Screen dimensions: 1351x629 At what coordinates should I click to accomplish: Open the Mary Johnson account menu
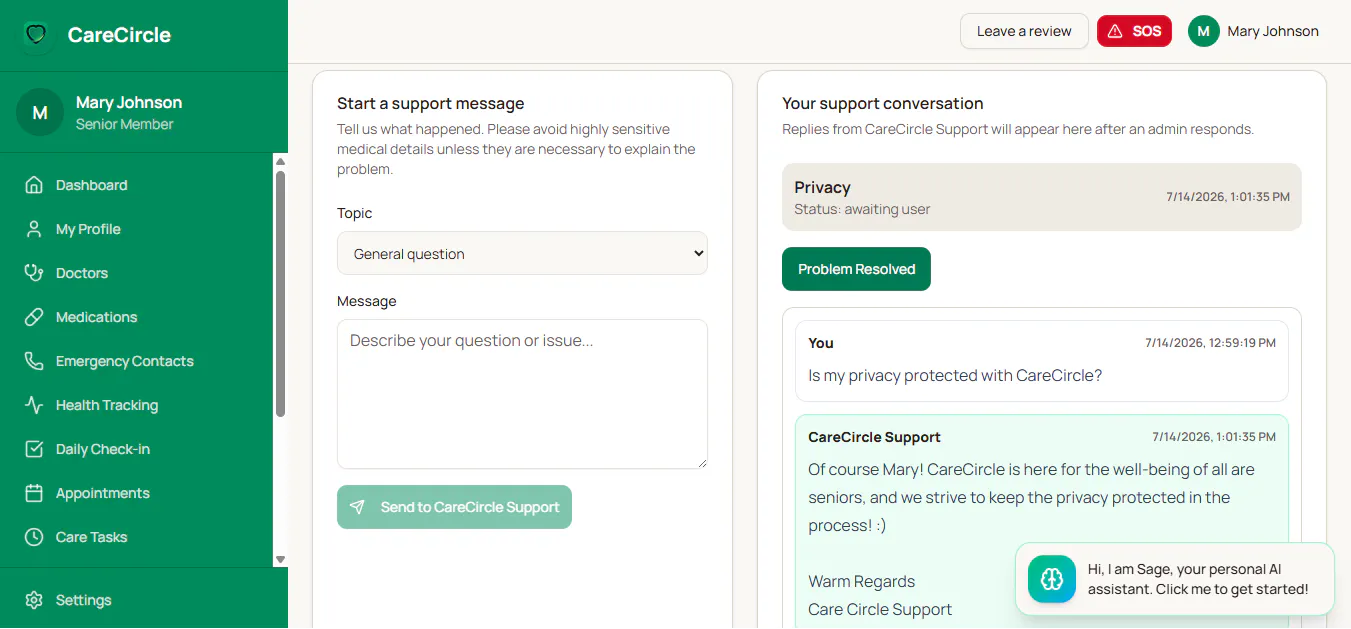tap(1254, 31)
